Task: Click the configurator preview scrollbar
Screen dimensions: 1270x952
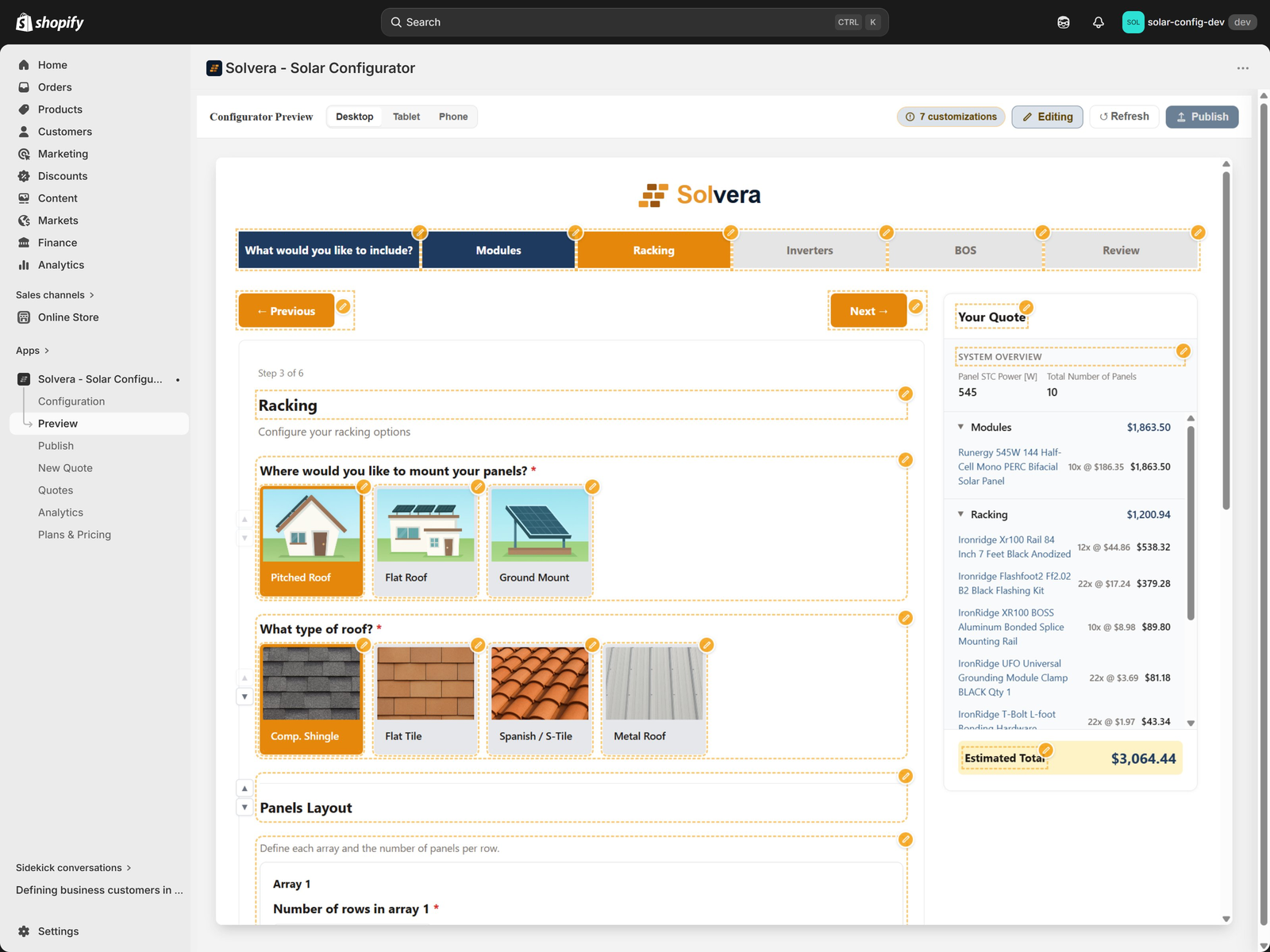Action: 1226,341
